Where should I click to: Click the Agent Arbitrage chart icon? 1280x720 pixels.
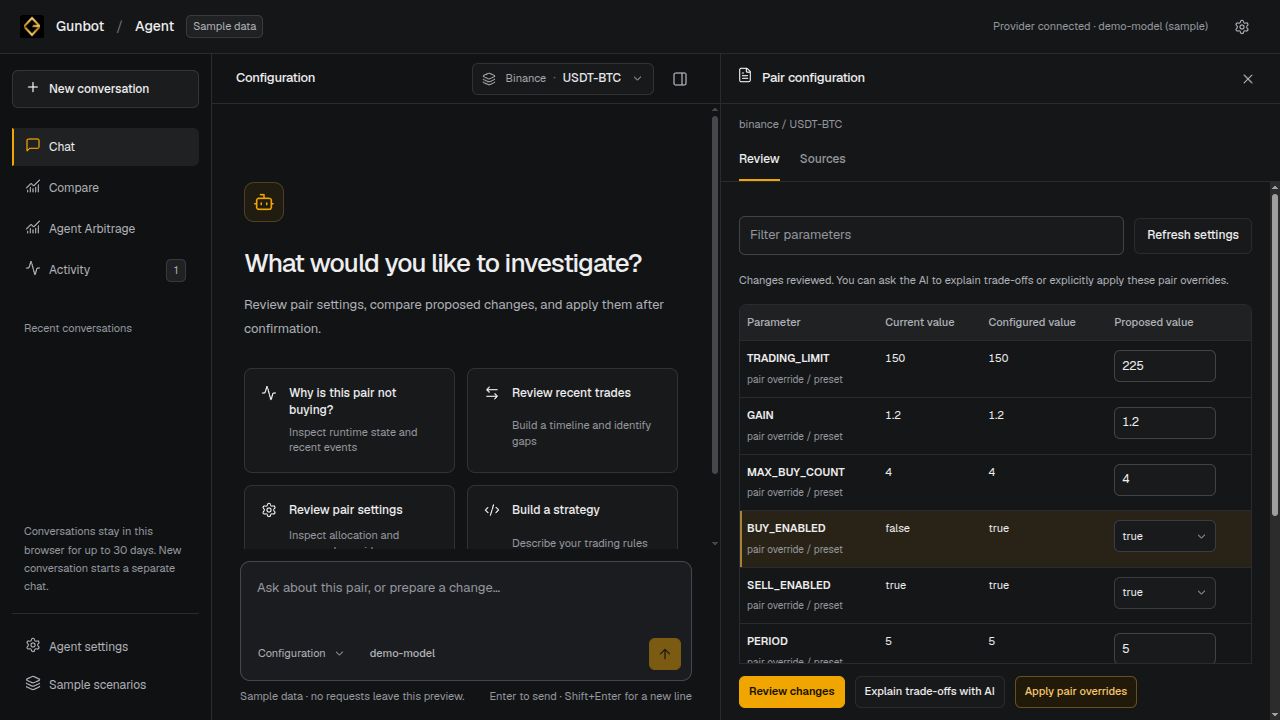coord(33,228)
